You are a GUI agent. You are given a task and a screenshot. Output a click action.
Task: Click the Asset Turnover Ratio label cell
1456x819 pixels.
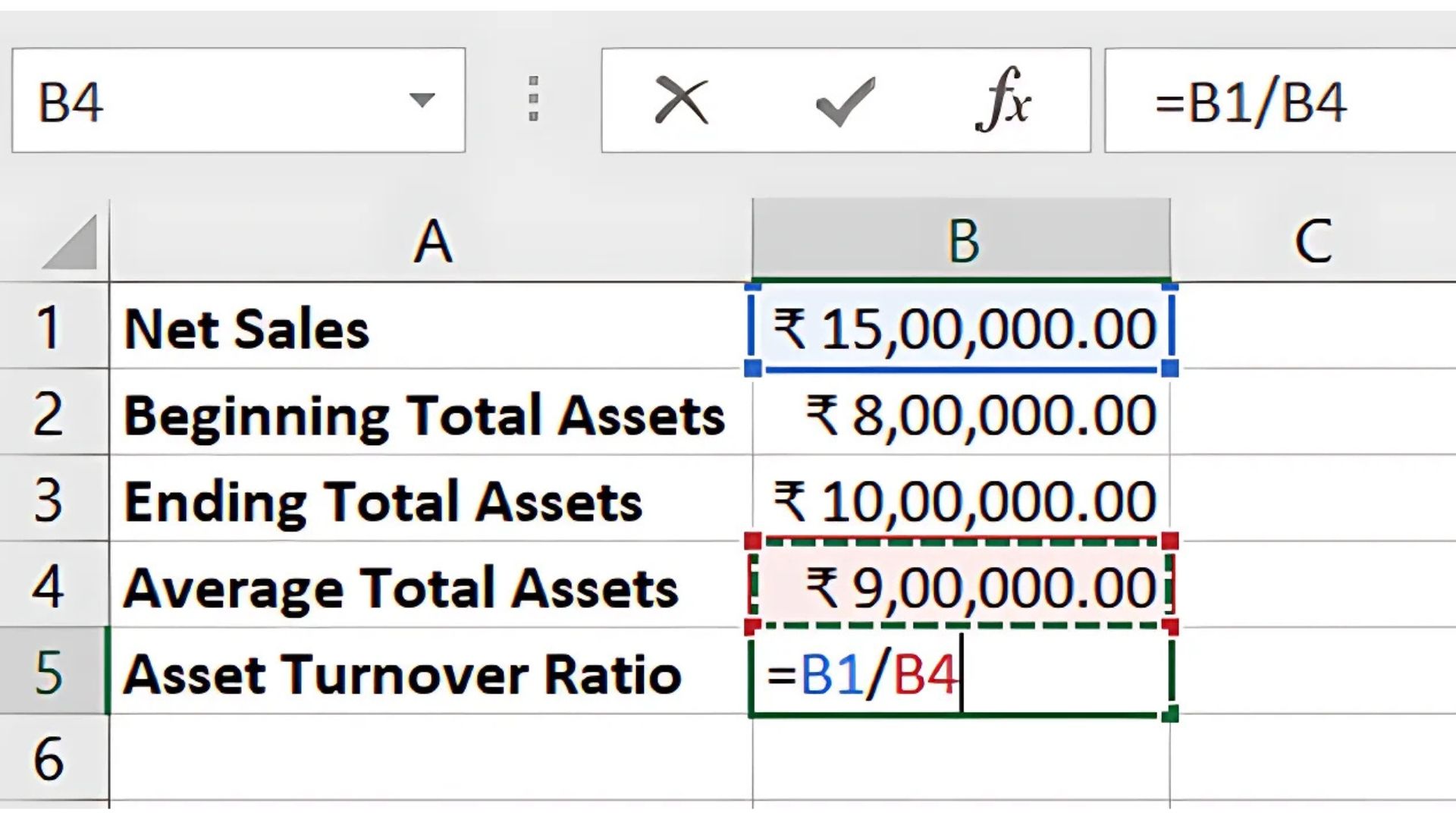428,673
